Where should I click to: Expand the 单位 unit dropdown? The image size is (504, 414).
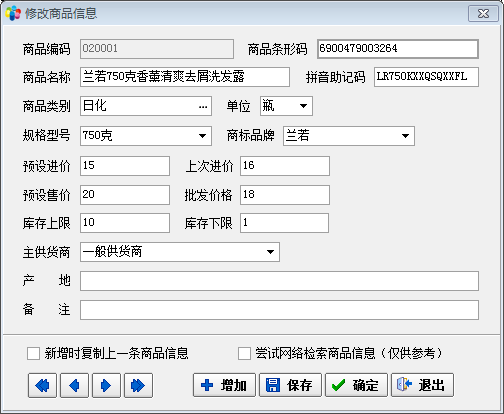point(303,106)
